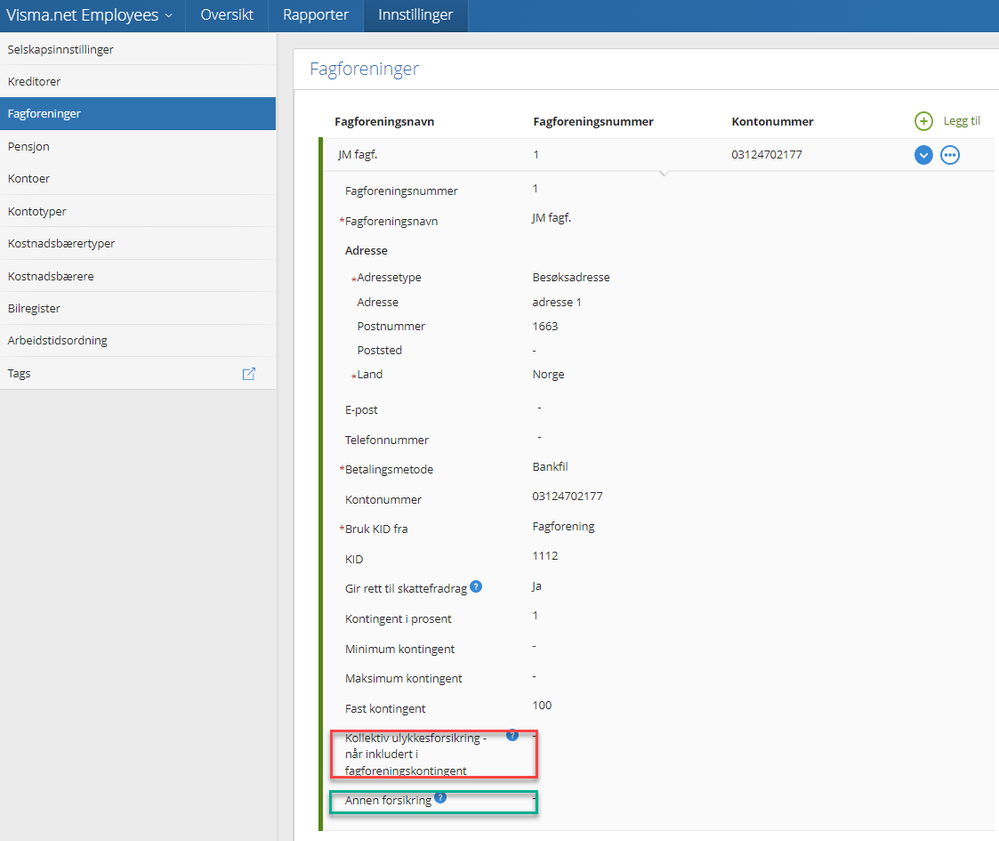Viewport: 999px width, 841px height.
Task: Open the three-dot menu for JM fagf.
Action: coord(950,155)
